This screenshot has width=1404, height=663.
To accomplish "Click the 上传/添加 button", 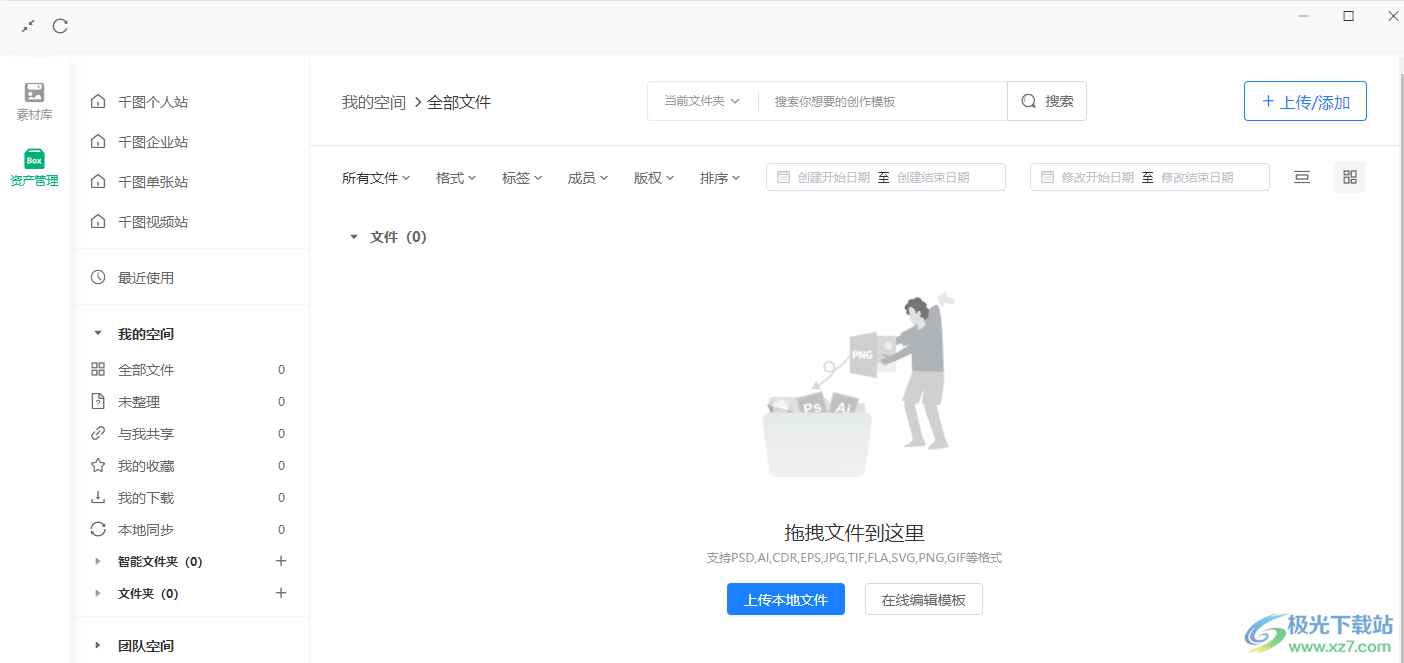I will pyautogui.click(x=1305, y=101).
